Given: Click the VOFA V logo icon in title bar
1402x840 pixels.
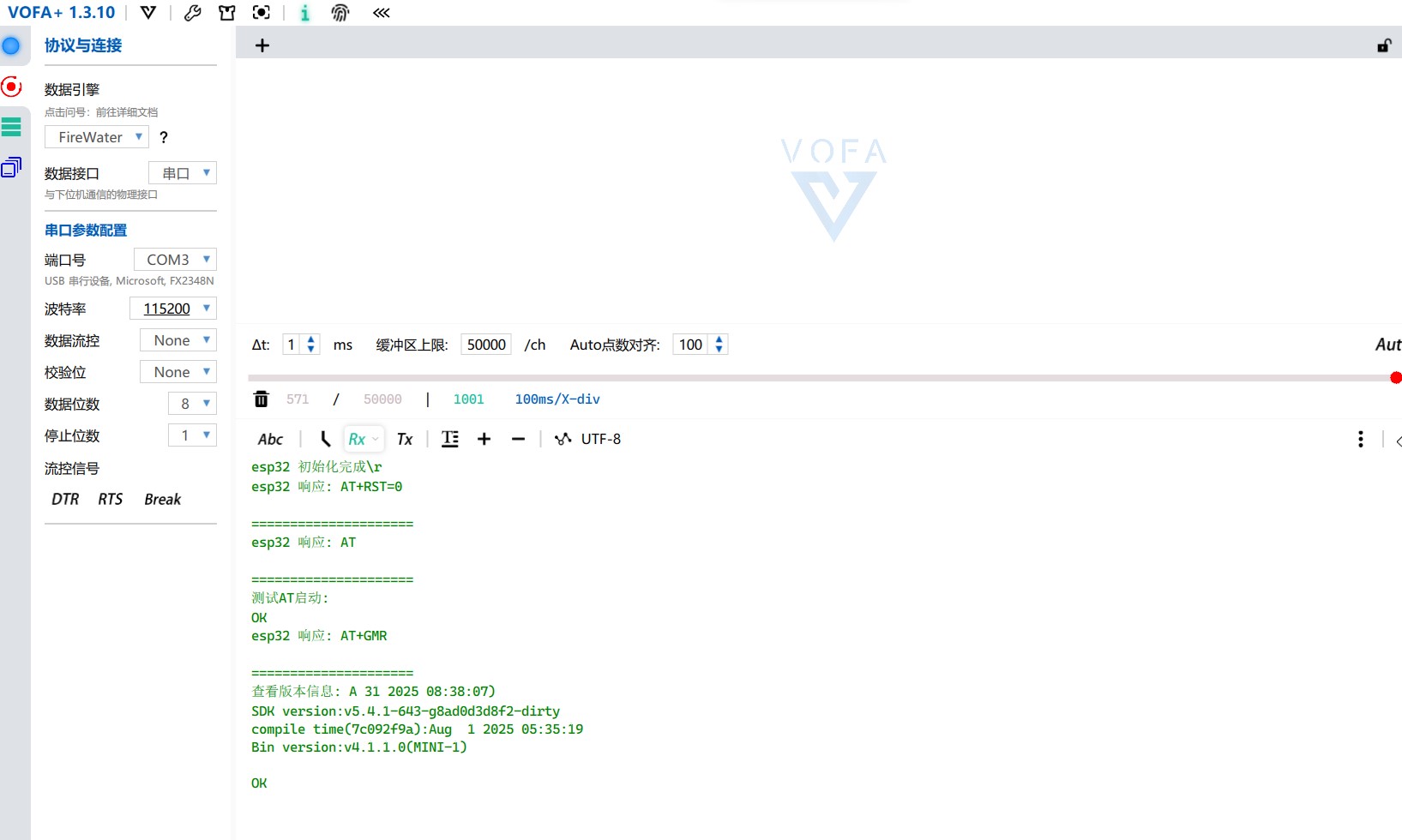Looking at the screenshot, I should (x=148, y=13).
